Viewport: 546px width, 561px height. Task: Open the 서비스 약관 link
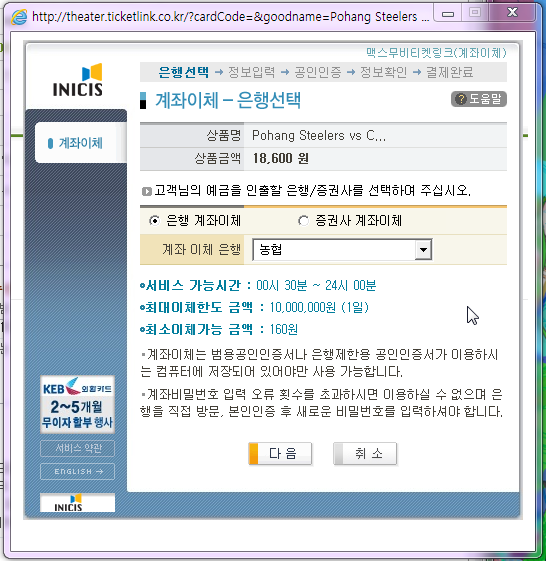point(77,448)
